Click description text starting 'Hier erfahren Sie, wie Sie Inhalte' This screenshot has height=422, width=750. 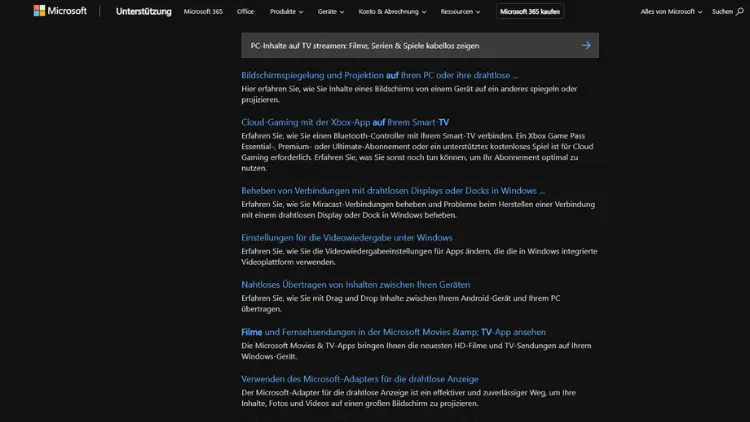409,94
